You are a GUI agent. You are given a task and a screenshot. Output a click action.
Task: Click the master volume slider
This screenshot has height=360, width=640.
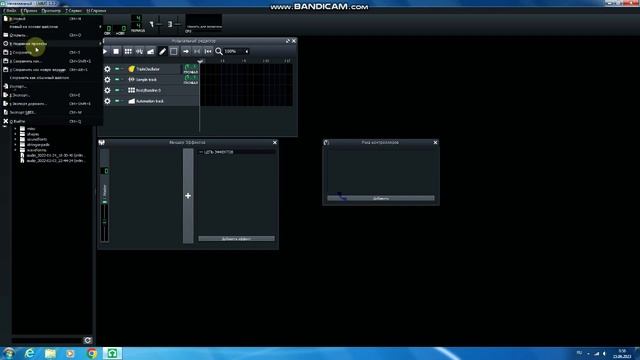click(159, 24)
